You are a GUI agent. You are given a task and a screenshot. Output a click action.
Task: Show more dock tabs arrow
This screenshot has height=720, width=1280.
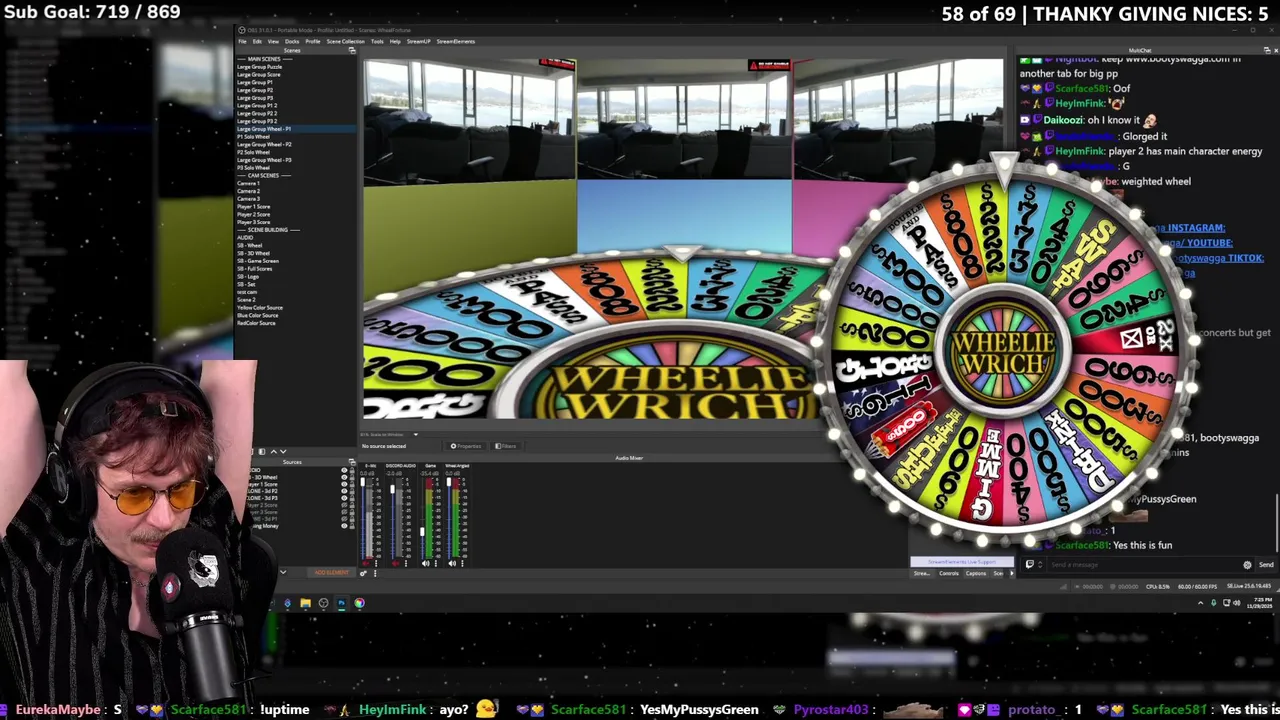[1012, 573]
